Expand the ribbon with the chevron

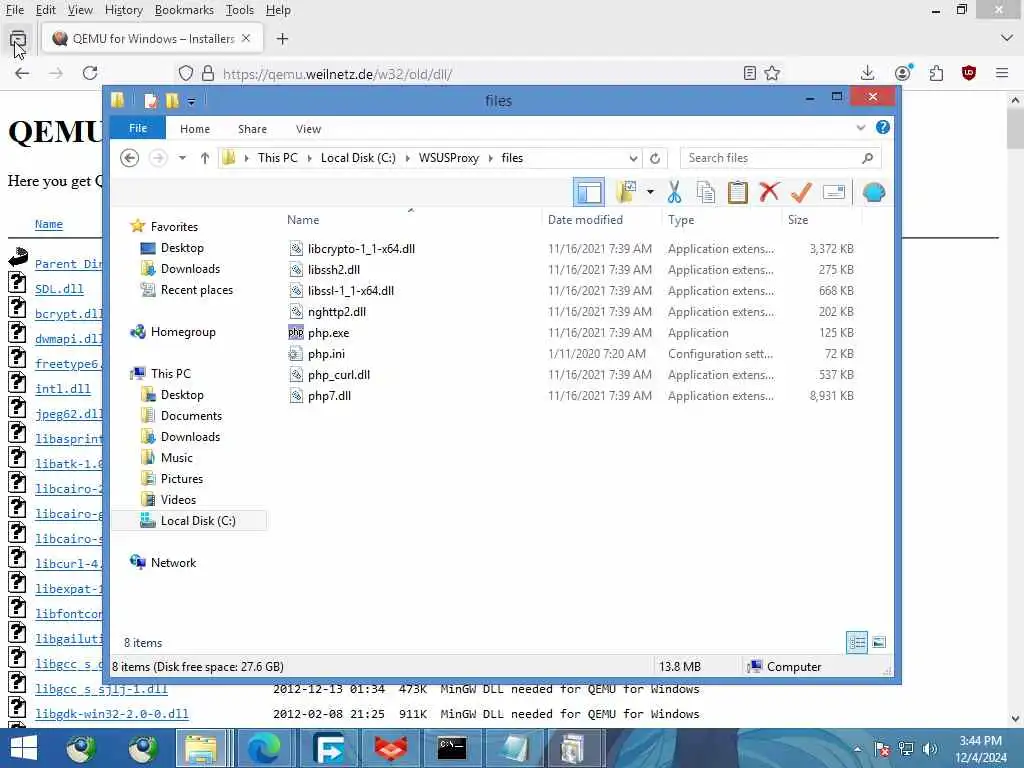(x=861, y=128)
